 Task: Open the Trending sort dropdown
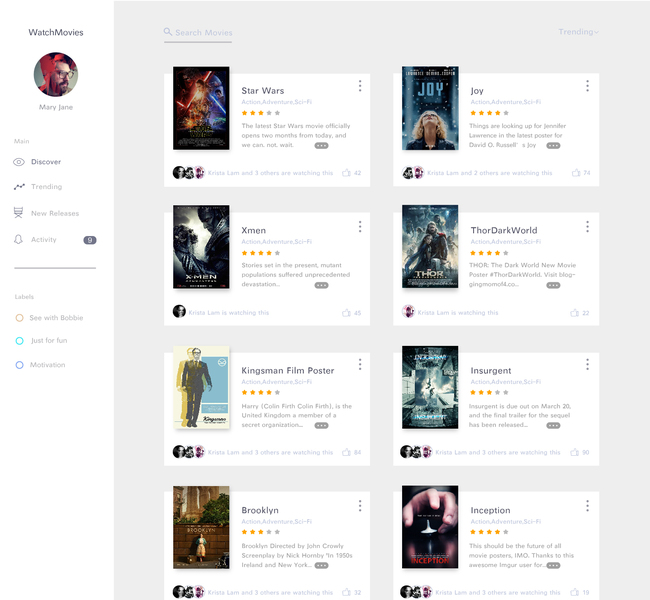[578, 32]
